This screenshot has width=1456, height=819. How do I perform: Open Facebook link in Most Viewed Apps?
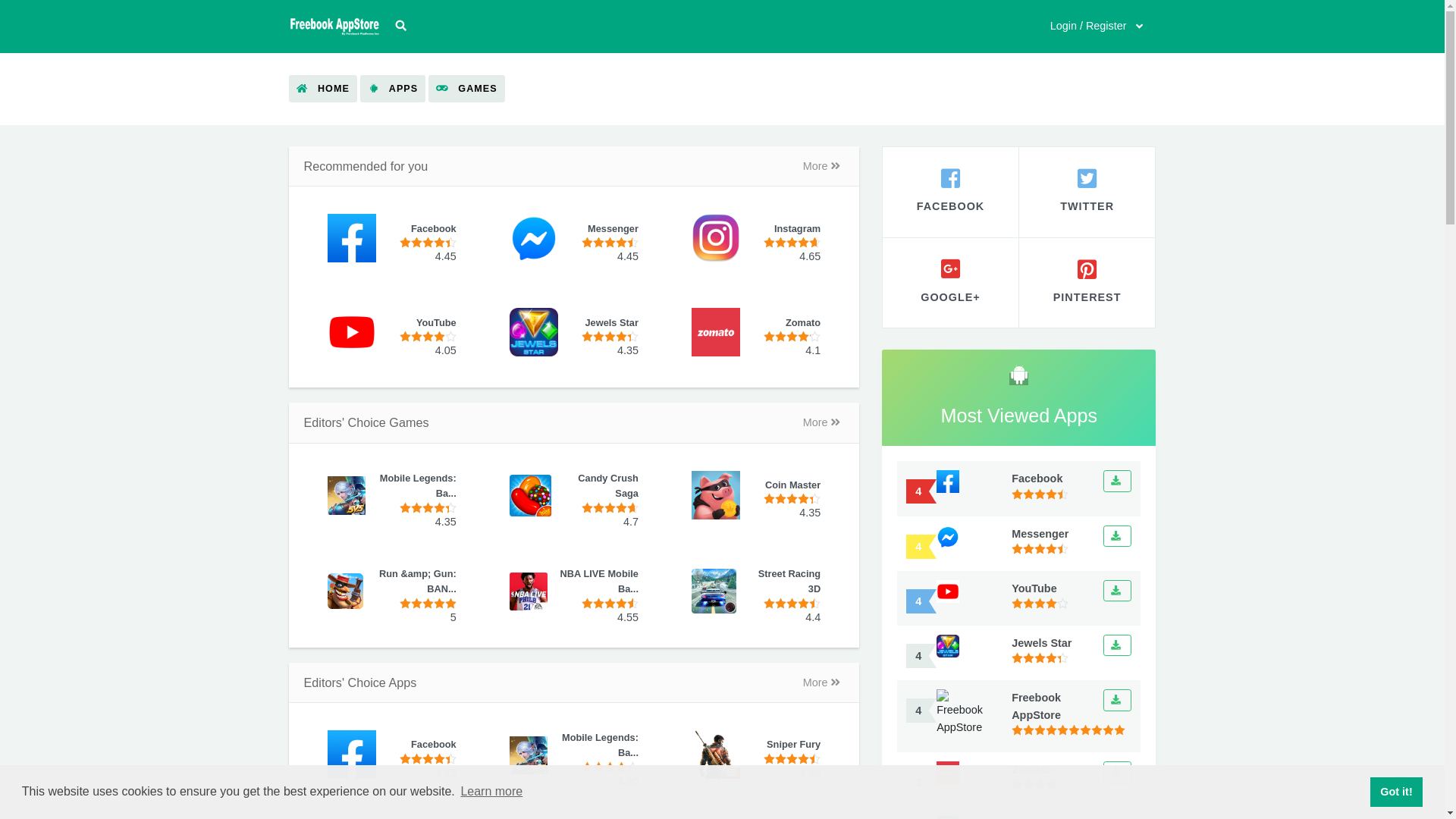[x=1037, y=479]
